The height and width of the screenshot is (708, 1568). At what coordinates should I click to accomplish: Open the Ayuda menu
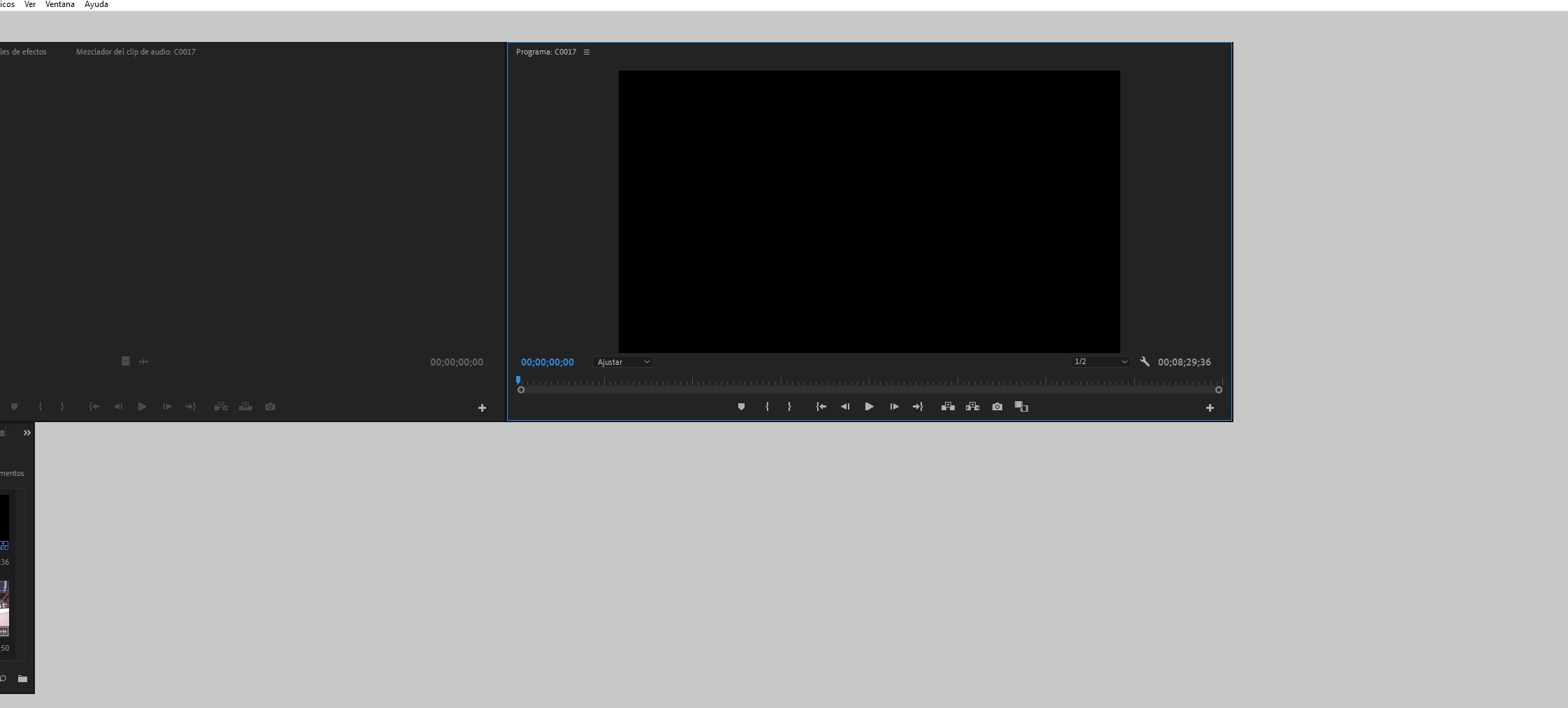[x=96, y=5]
